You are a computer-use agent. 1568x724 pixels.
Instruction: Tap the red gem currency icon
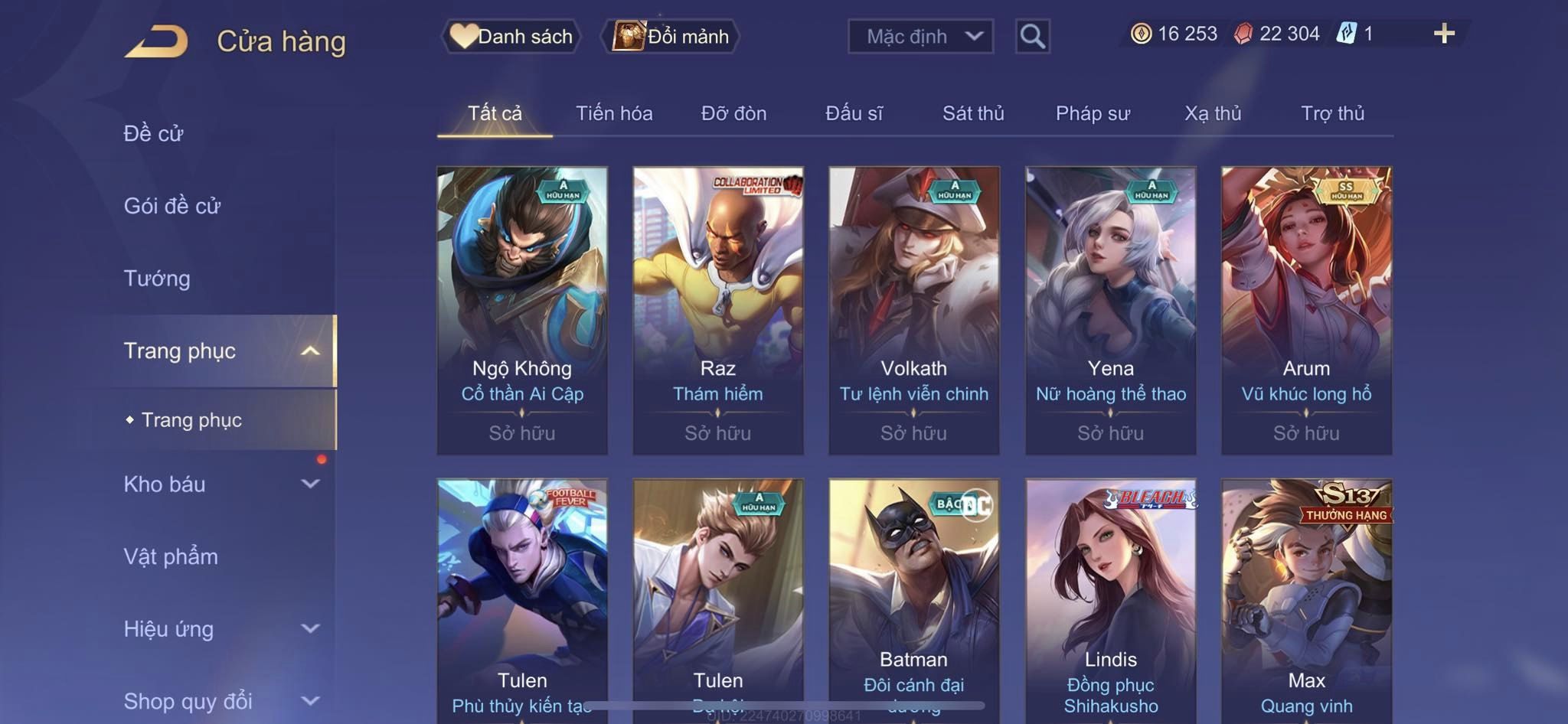tap(1243, 34)
